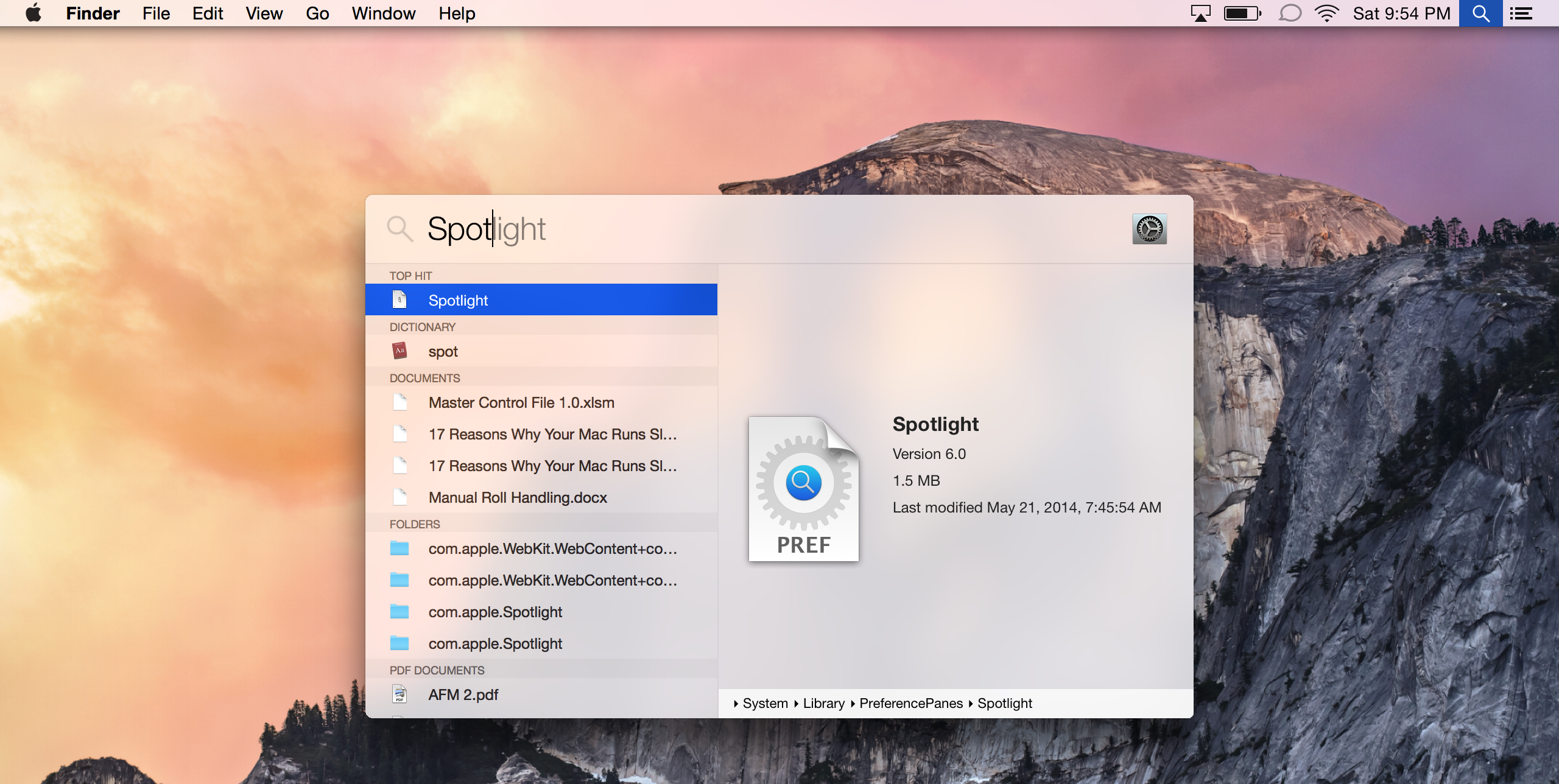Image resolution: width=1559 pixels, height=784 pixels.
Task: Open the Help menu
Action: tap(457, 13)
